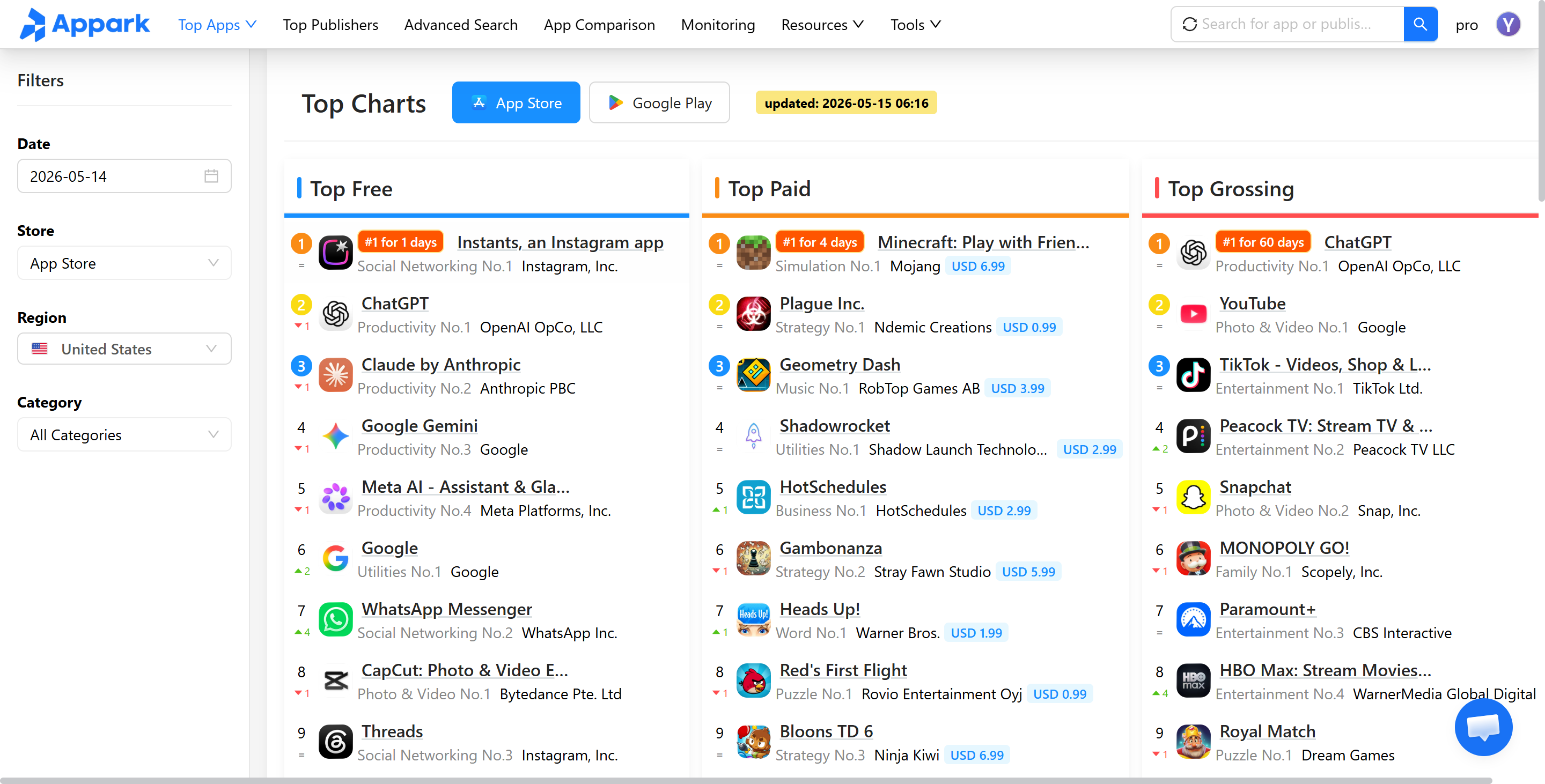Switch to Google Play charts tab

[659, 103]
